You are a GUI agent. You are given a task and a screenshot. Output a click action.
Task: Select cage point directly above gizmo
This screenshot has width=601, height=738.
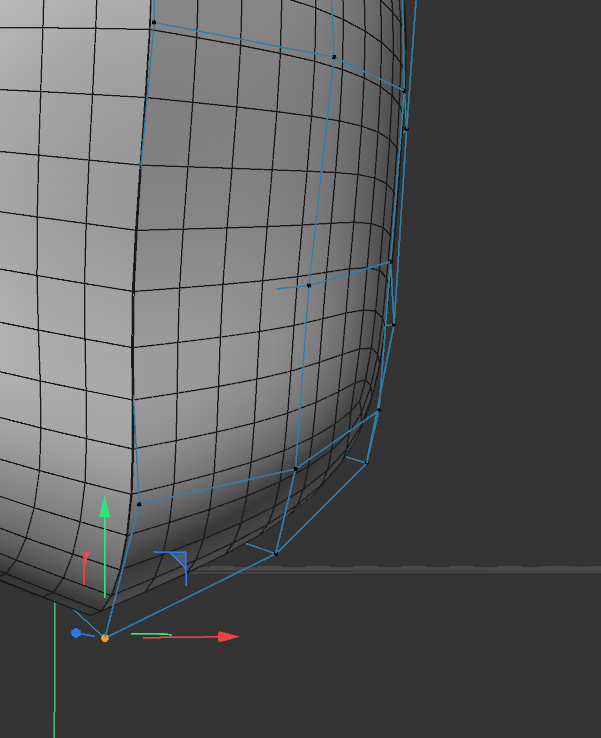tap(139, 504)
